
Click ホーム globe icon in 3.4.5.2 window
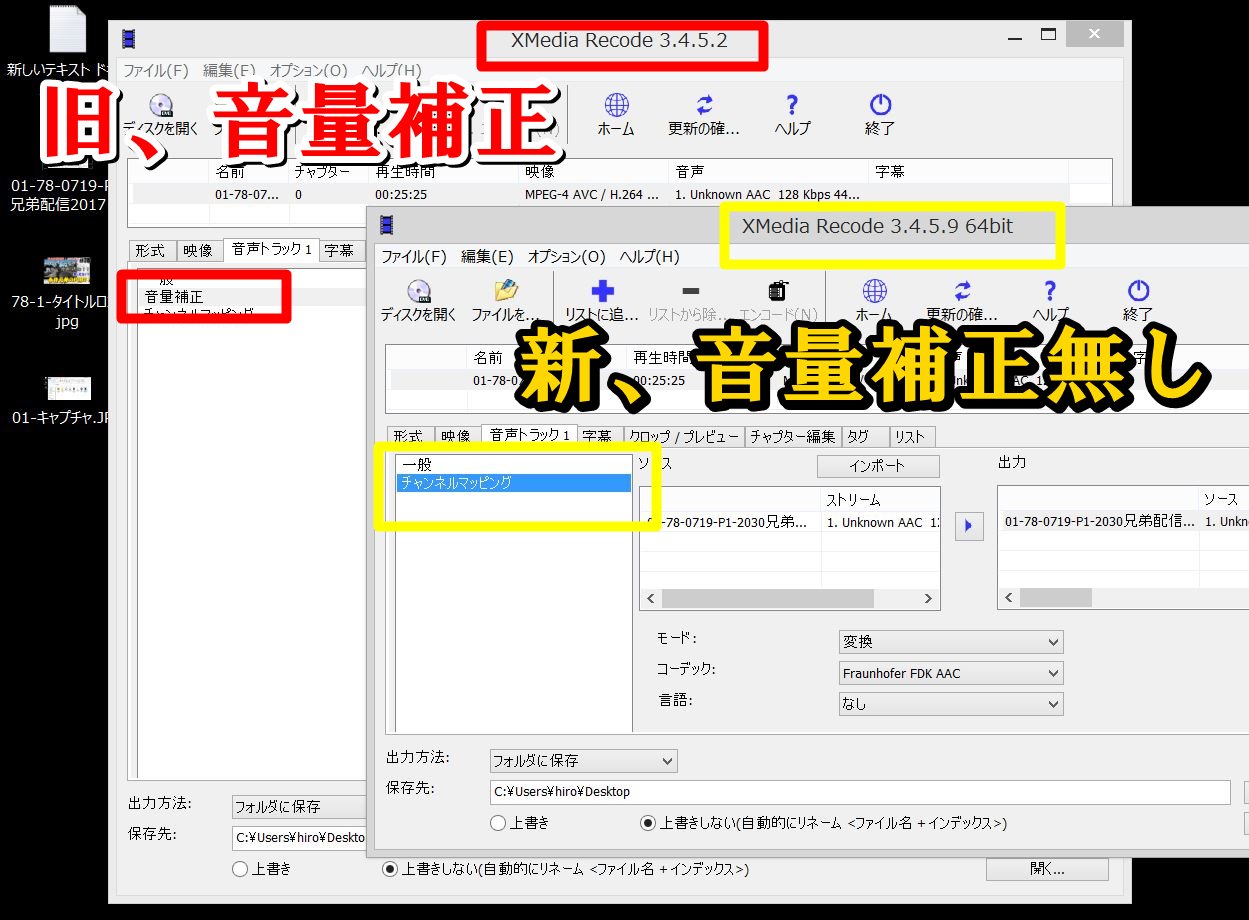pos(616,105)
